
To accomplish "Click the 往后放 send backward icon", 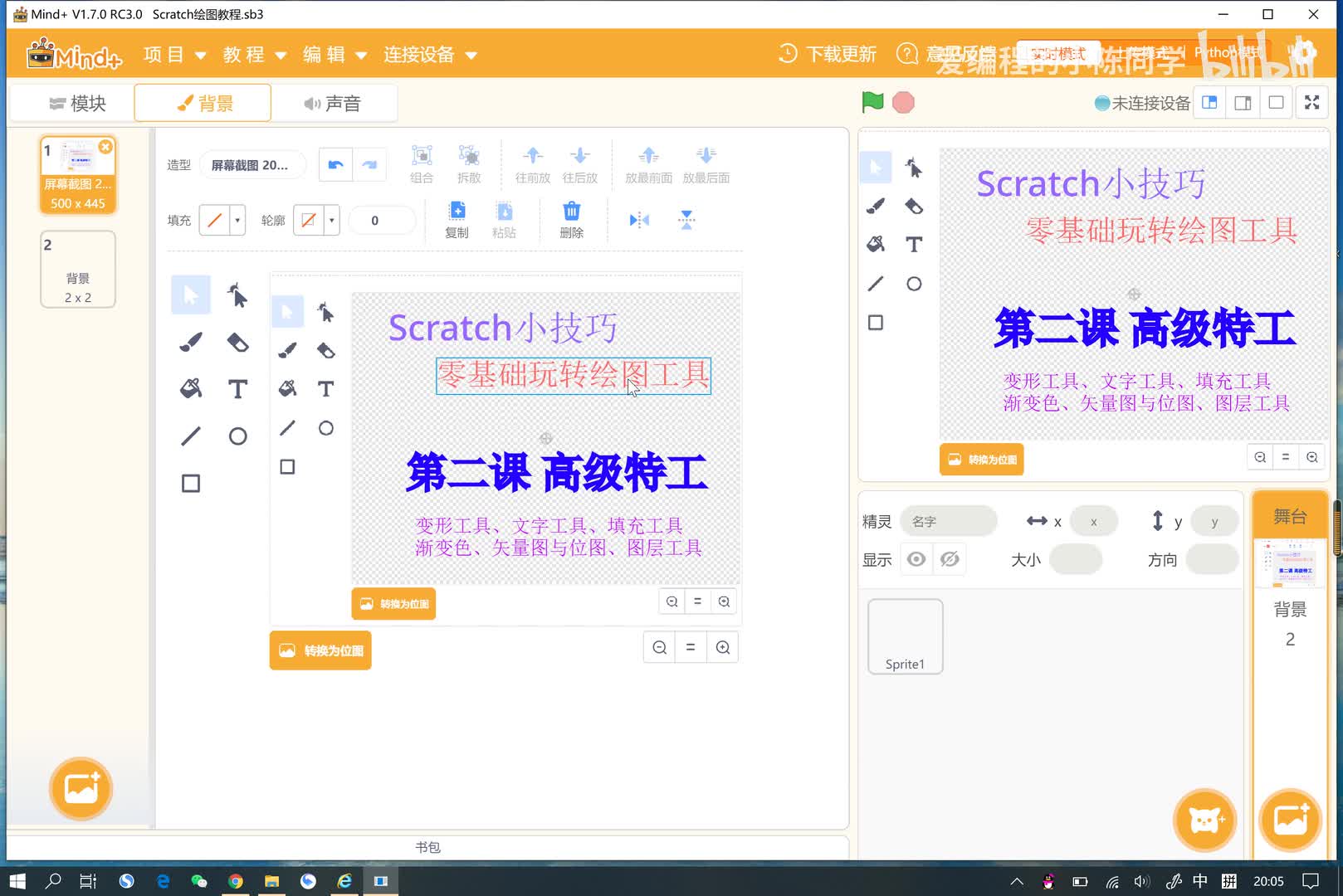I will pyautogui.click(x=579, y=163).
